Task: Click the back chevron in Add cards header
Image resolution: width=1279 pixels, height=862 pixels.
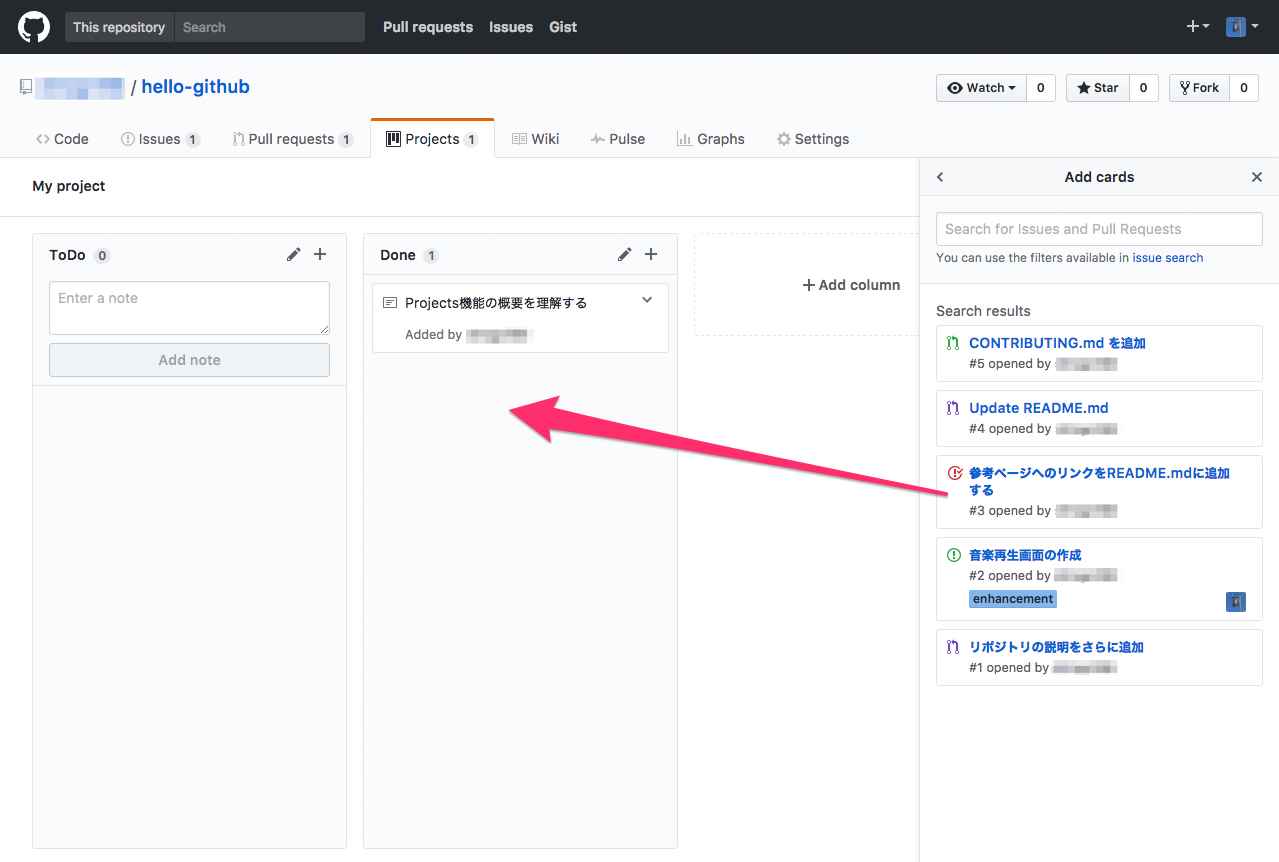Action: [x=940, y=176]
